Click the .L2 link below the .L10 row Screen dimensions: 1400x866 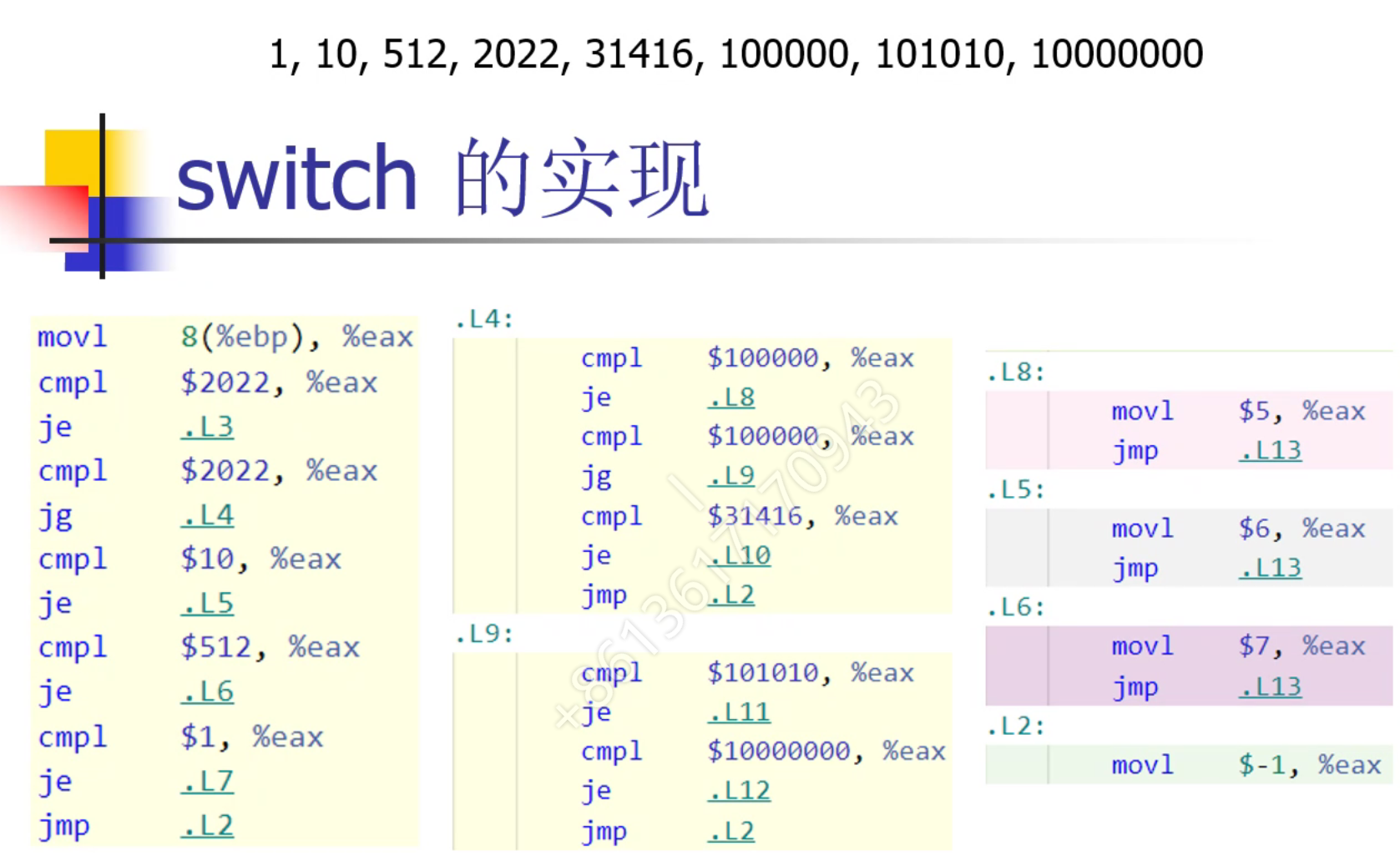731,595
